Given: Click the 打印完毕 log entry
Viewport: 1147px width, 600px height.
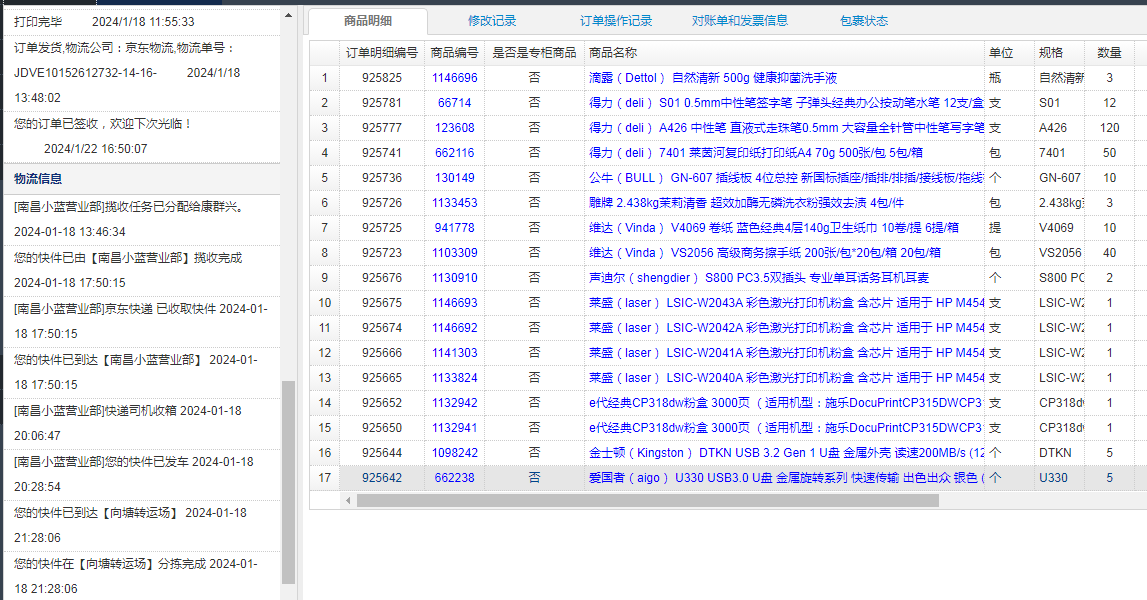Looking at the screenshot, I should [142, 22].
